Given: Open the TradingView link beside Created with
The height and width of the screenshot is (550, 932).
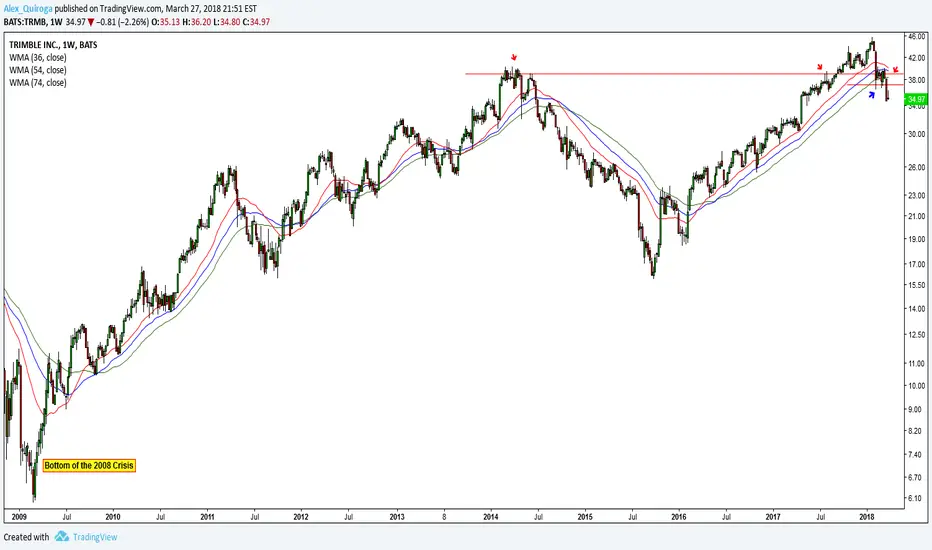Looking at the screenshot, I should tap(95, 537).
